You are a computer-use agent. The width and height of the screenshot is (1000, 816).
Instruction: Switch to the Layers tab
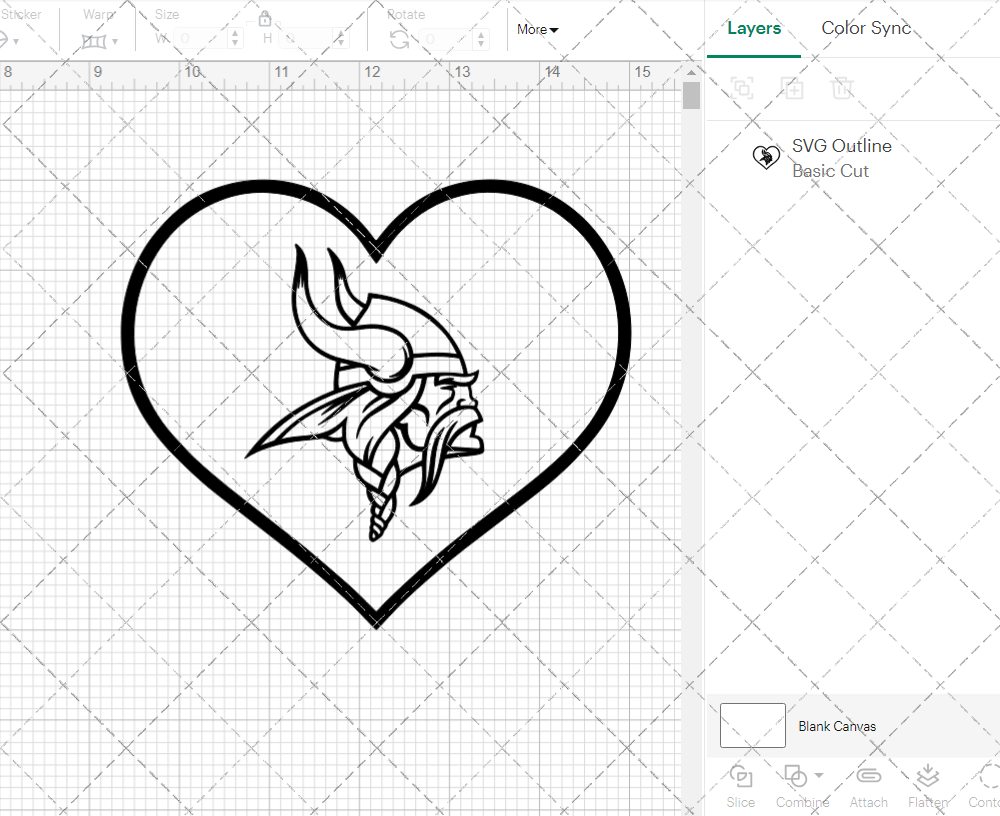(x=754, y=28)
